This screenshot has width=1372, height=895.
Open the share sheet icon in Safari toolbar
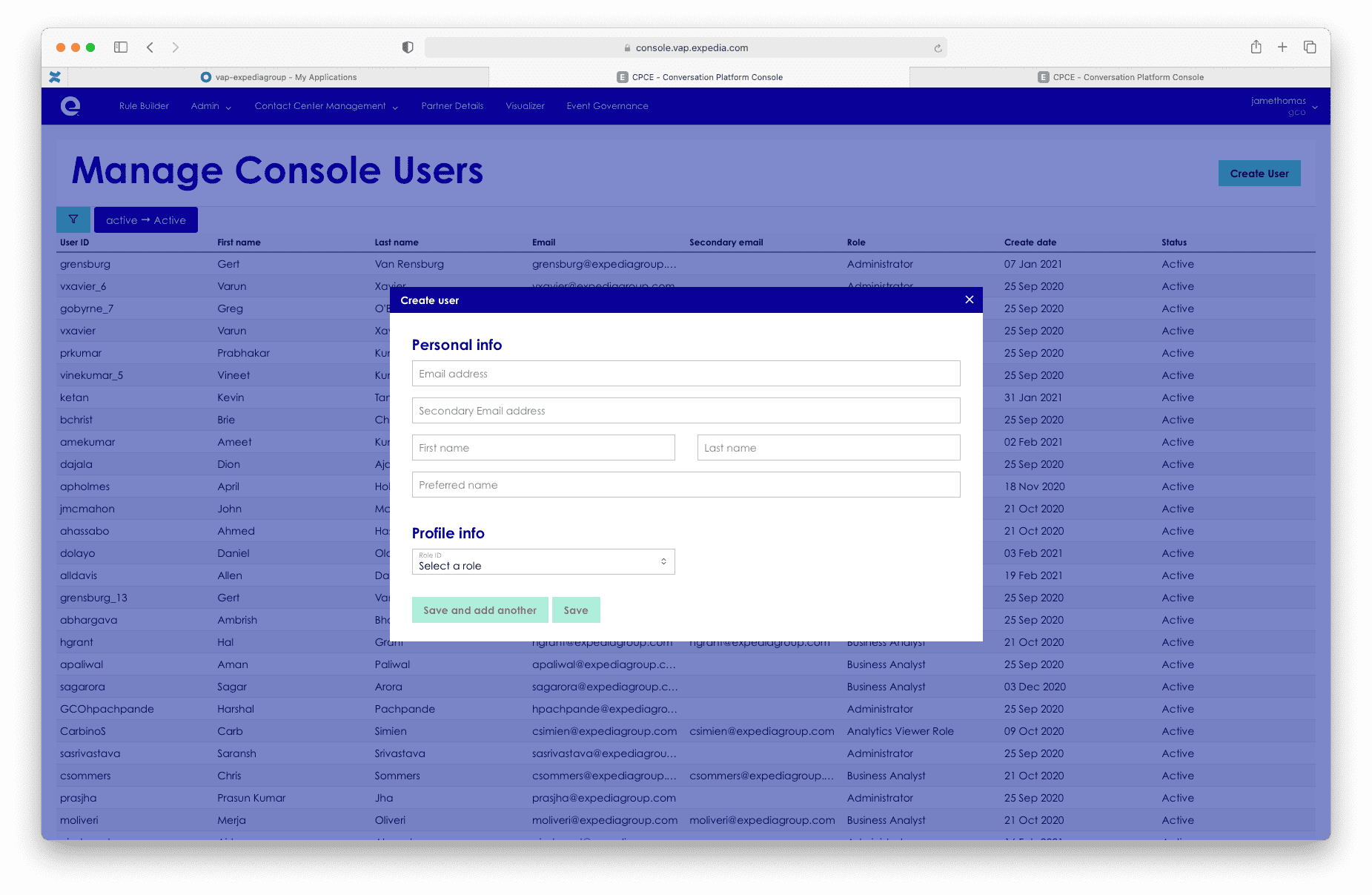pos(1256,47)
